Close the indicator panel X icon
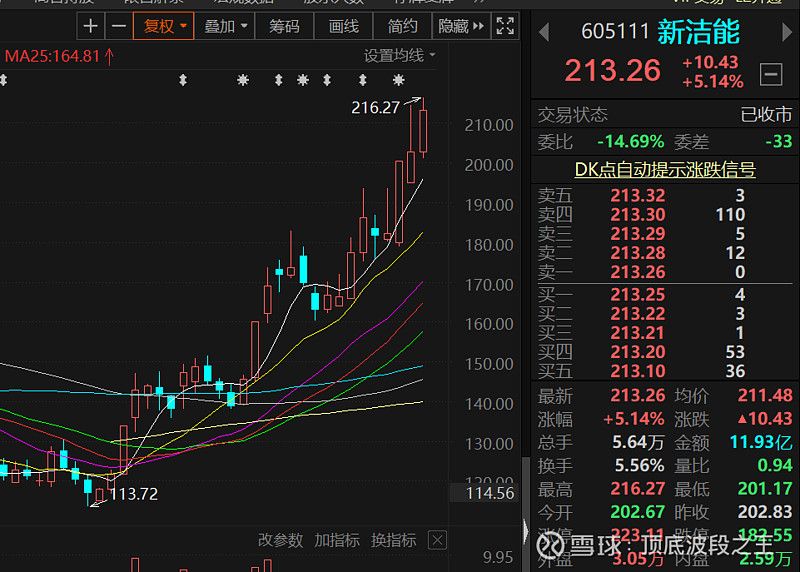The height and width of the screenshot is (572, 800). click(x=437, y=540)
